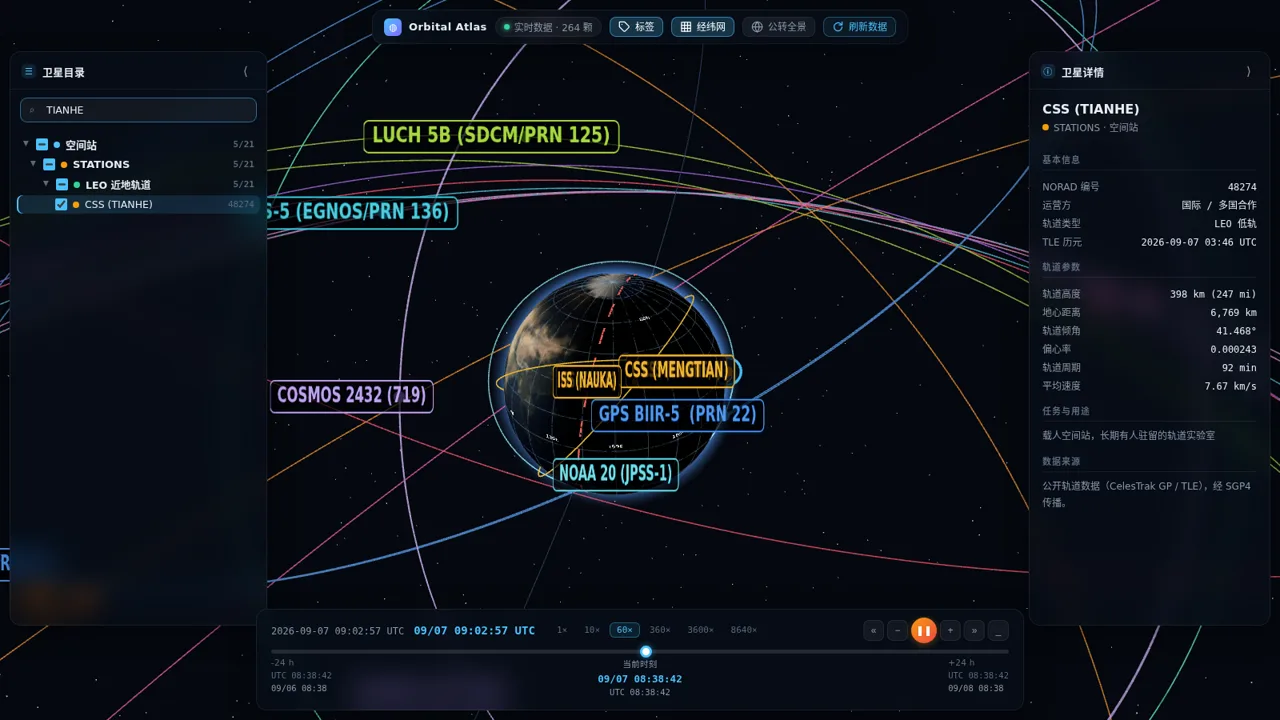Screen dimensions: 1280x720
Task: Click the 398 km (247 mi) altitude value
Action: [1213, 295]
